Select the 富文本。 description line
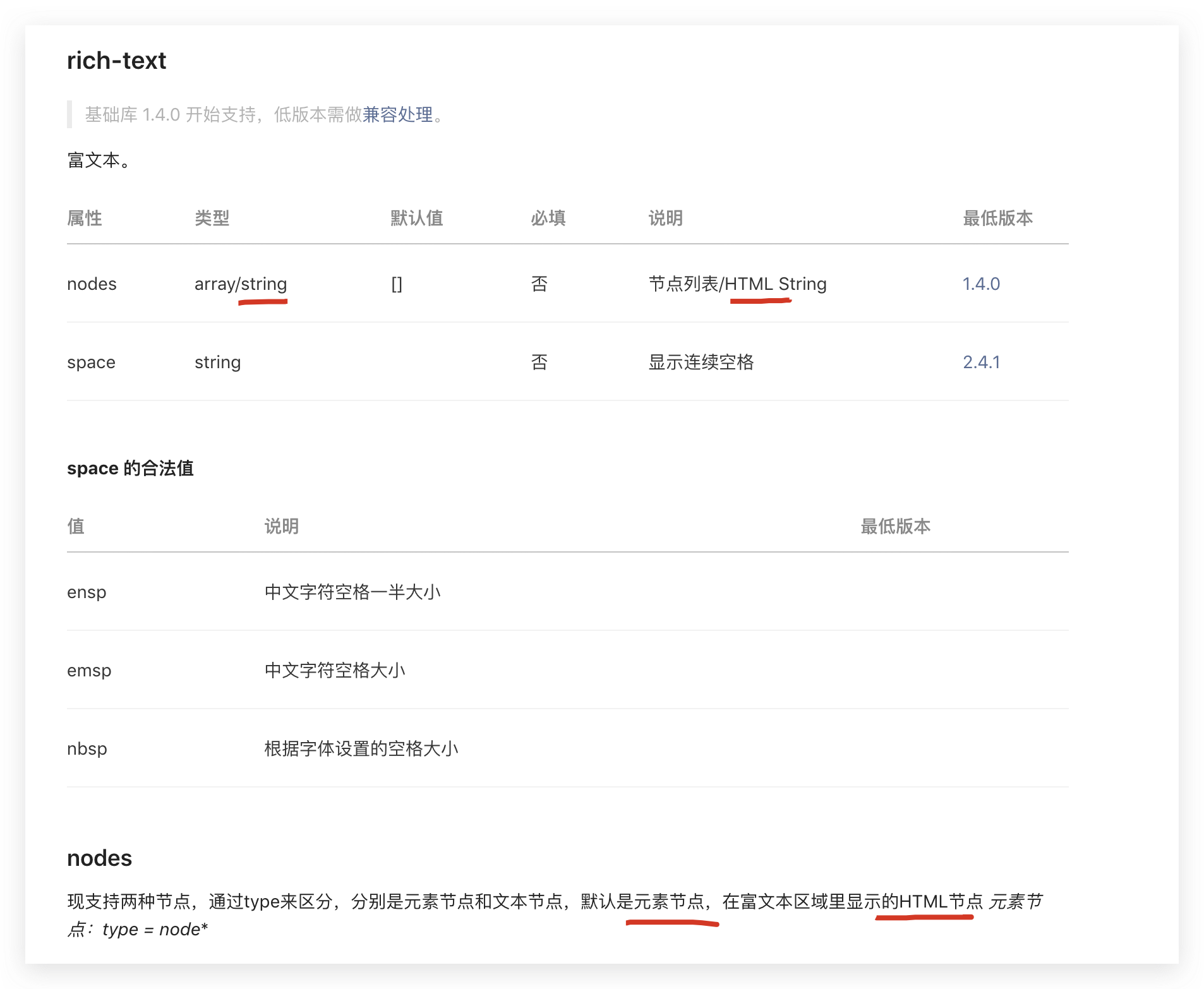Viewport: 1204px width, 989px height. click(x=99, y=160)
